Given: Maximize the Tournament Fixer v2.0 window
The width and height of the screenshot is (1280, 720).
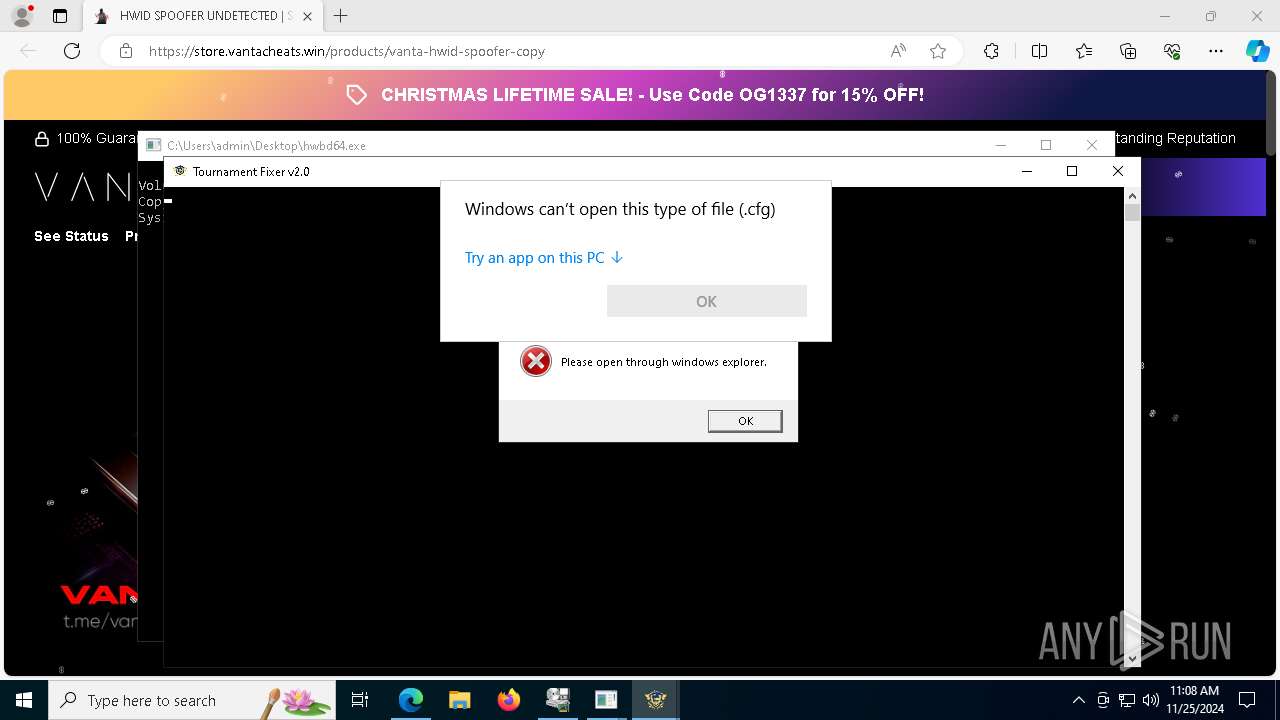Looking at the screenshot, I should point(1072,171).
